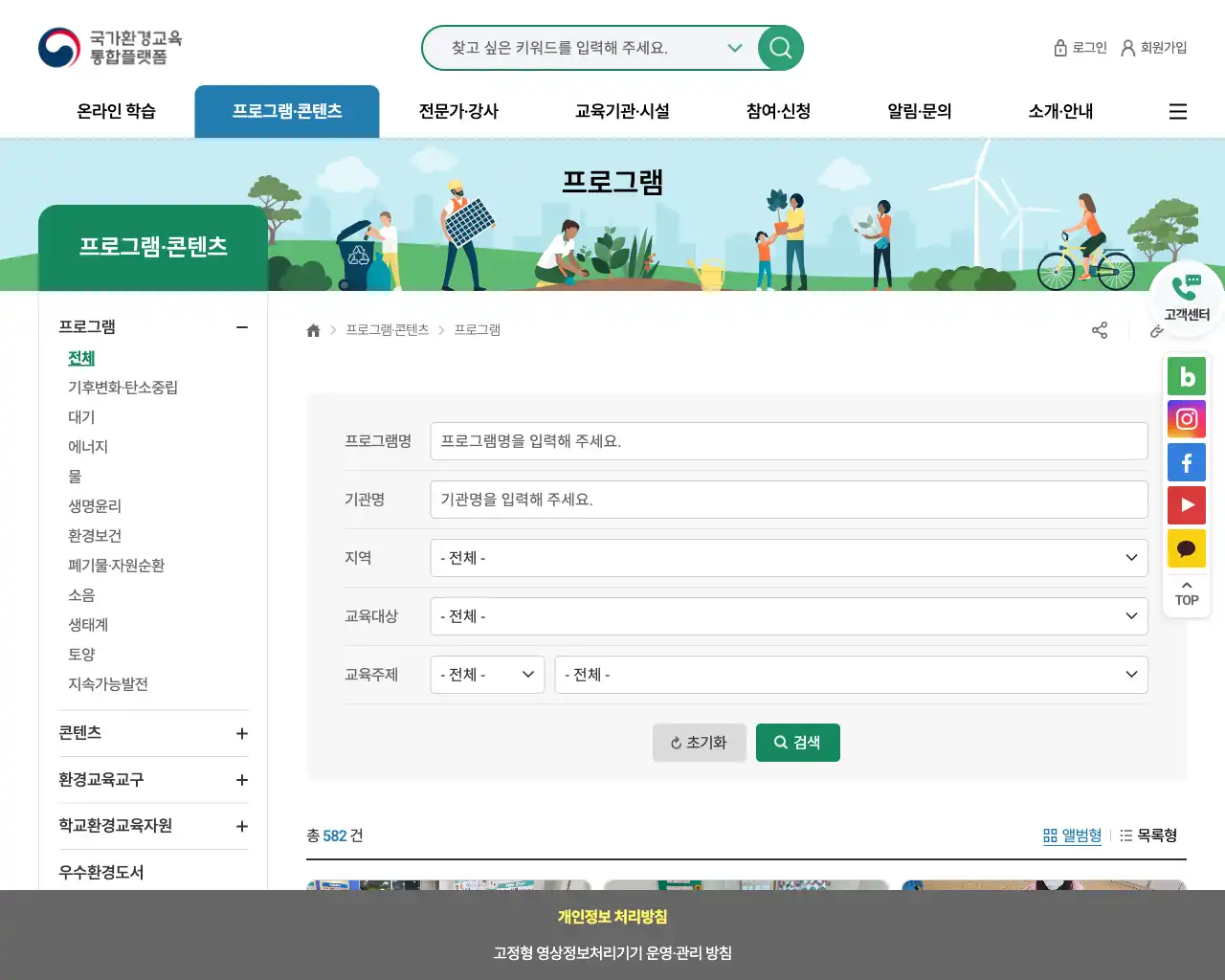
Task: Click the search magnifier button in the header
Action: pyautogui.click(x=780, y=48)
